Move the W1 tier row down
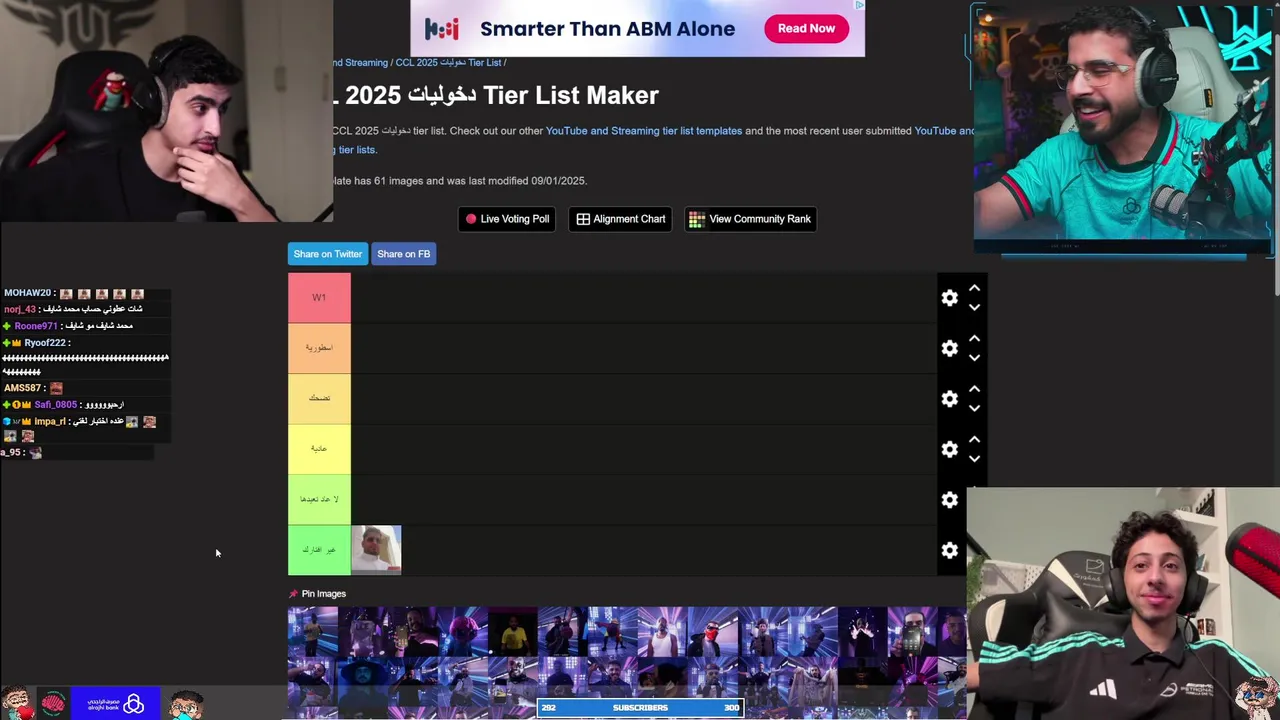Image resolution: width=1280 pixels, height=720 pixels. (974, 307)
